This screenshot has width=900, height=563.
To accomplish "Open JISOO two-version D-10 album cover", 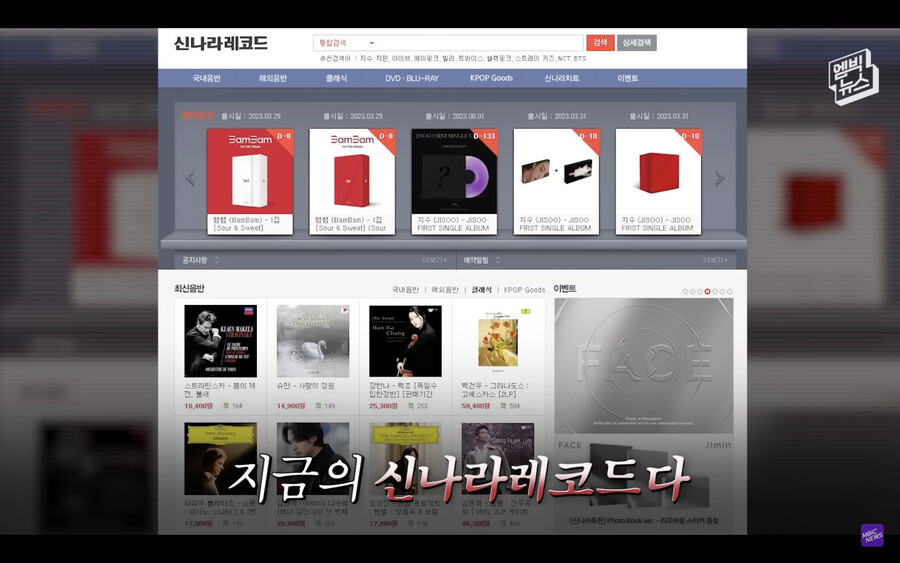I will (556, 171).
